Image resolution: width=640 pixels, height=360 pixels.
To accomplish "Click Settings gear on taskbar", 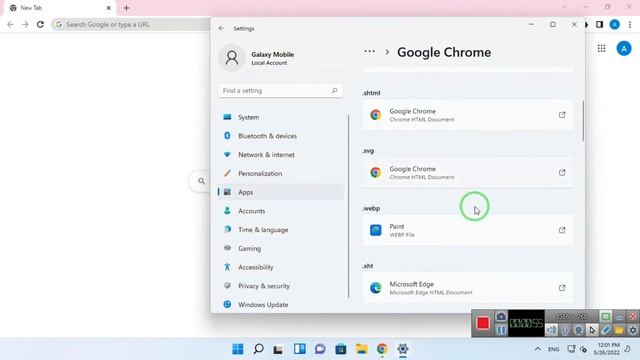I will pos(403,349).
